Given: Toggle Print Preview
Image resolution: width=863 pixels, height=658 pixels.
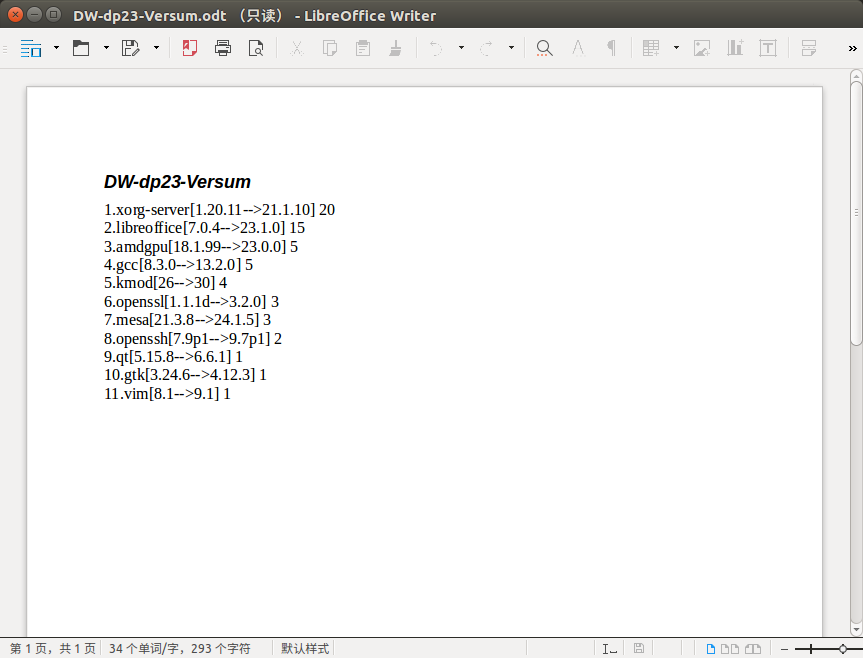Looking at the screenshot, I should pyautogui.click(x=256, y=48).
